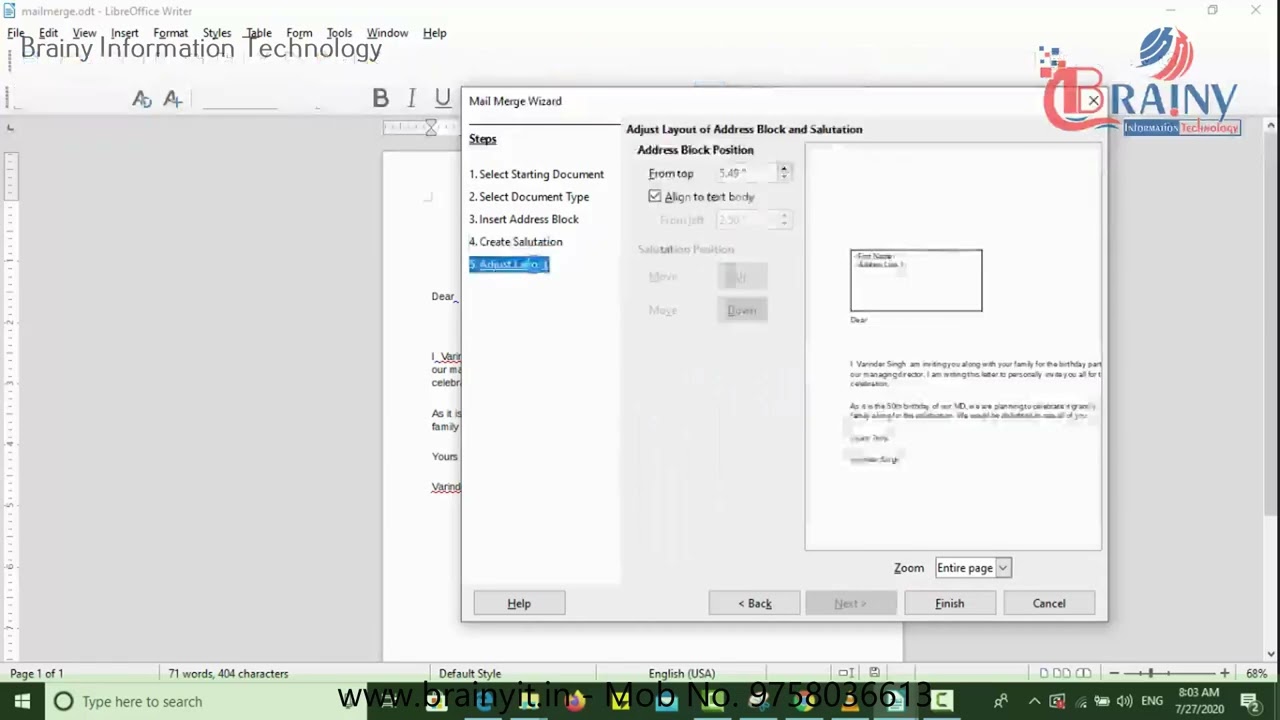Viewport: 1280px width, 720px height.
Task: Open the Table menu
Action: [x=258, y=33]
